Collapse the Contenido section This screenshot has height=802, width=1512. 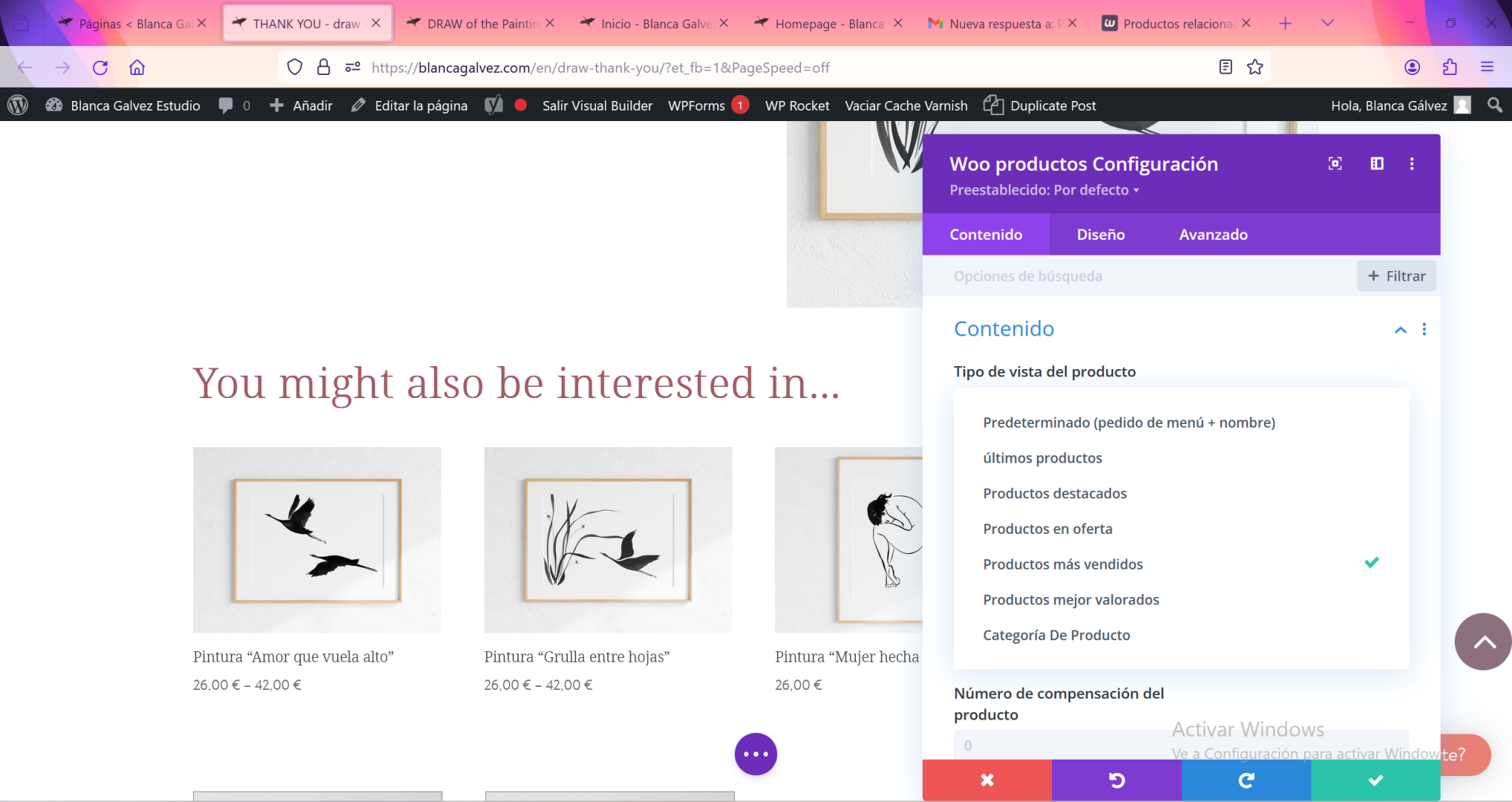tap(1401, 330)
